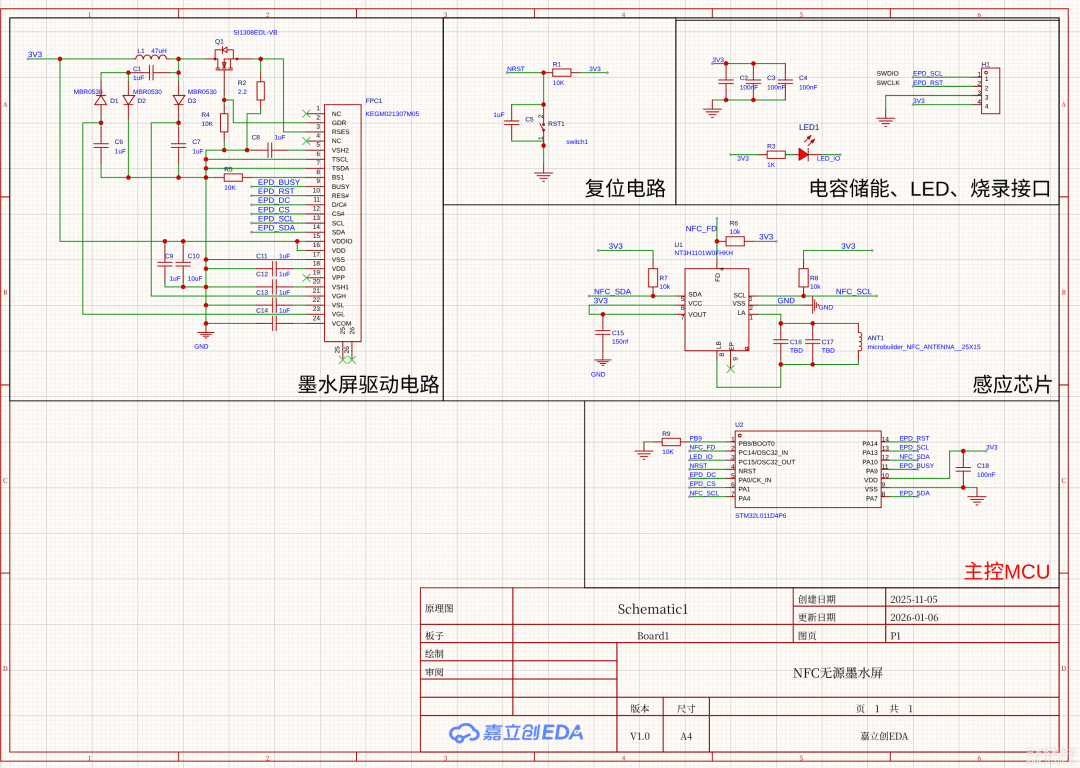Select the 墨水屏驱动电路 section label
Screen dimensions: 1080x768
point(368,385)
